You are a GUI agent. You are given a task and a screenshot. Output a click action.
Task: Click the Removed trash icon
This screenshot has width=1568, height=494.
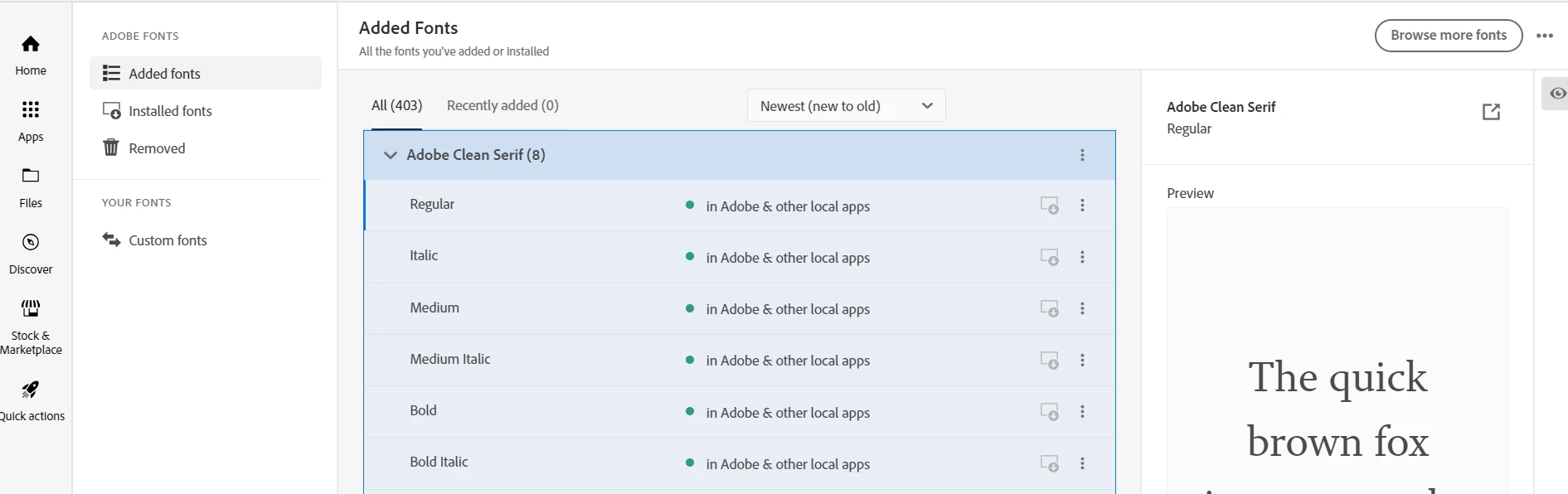click(x=111, y=148)
